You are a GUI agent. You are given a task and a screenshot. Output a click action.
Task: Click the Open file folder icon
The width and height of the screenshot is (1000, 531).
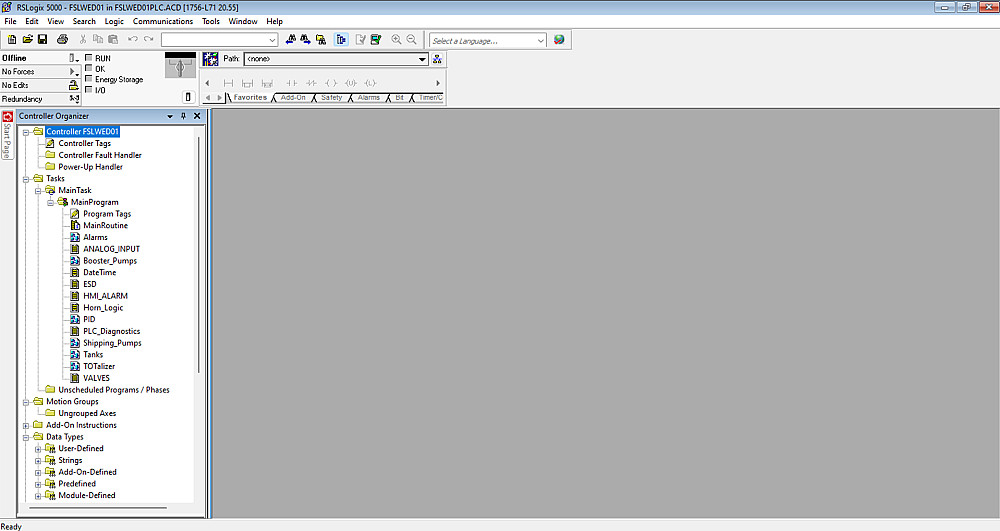click(x=27, y=40)
